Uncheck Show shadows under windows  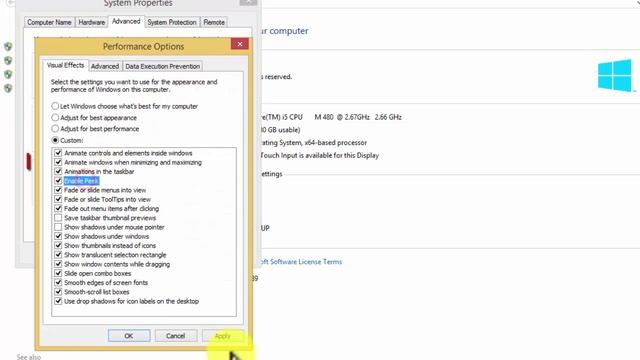coord(58,236)
